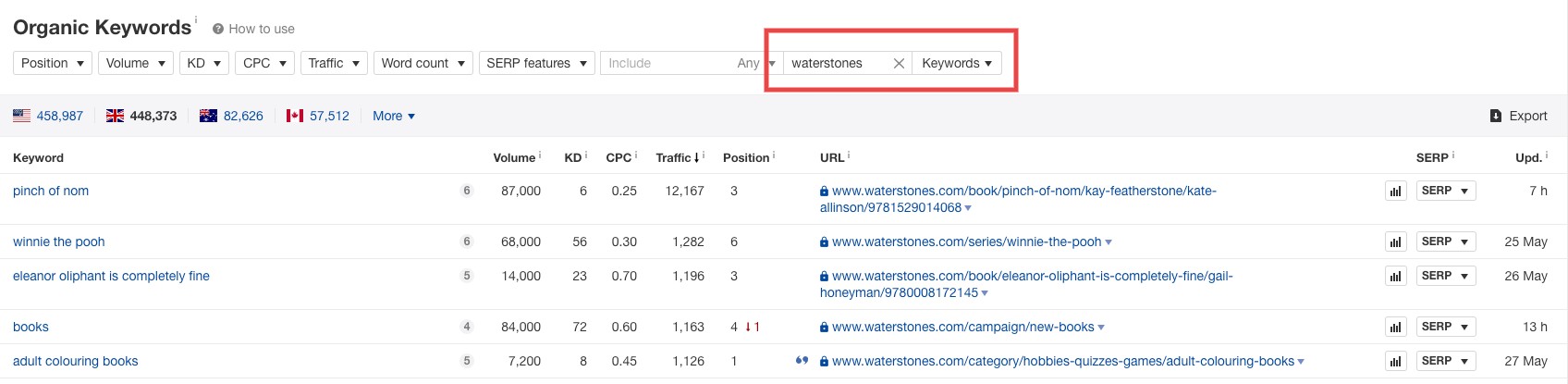Click the waterstones exclude text field
This screenshot has height=384, width=1568.
point(837,63)
